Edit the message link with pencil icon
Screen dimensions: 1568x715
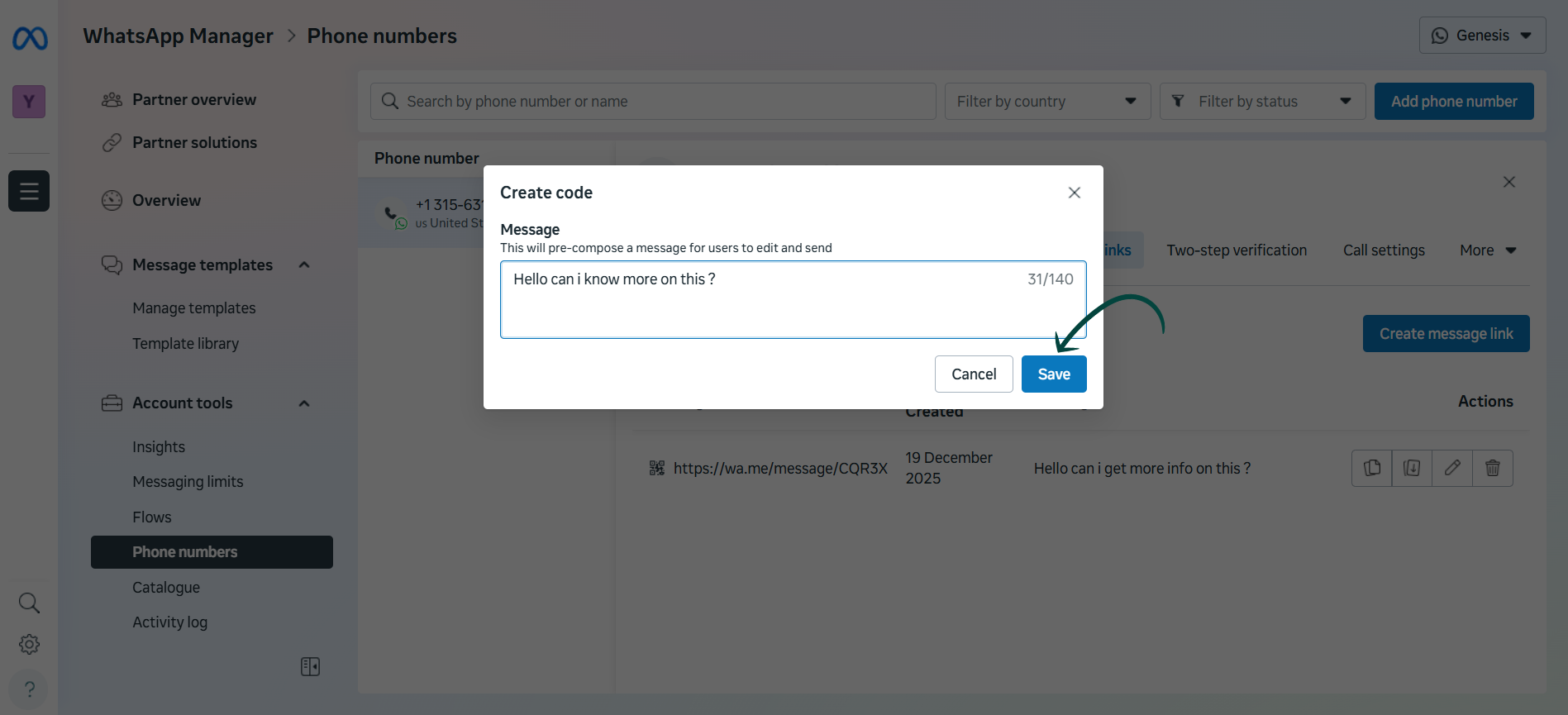click(1451, 468)
